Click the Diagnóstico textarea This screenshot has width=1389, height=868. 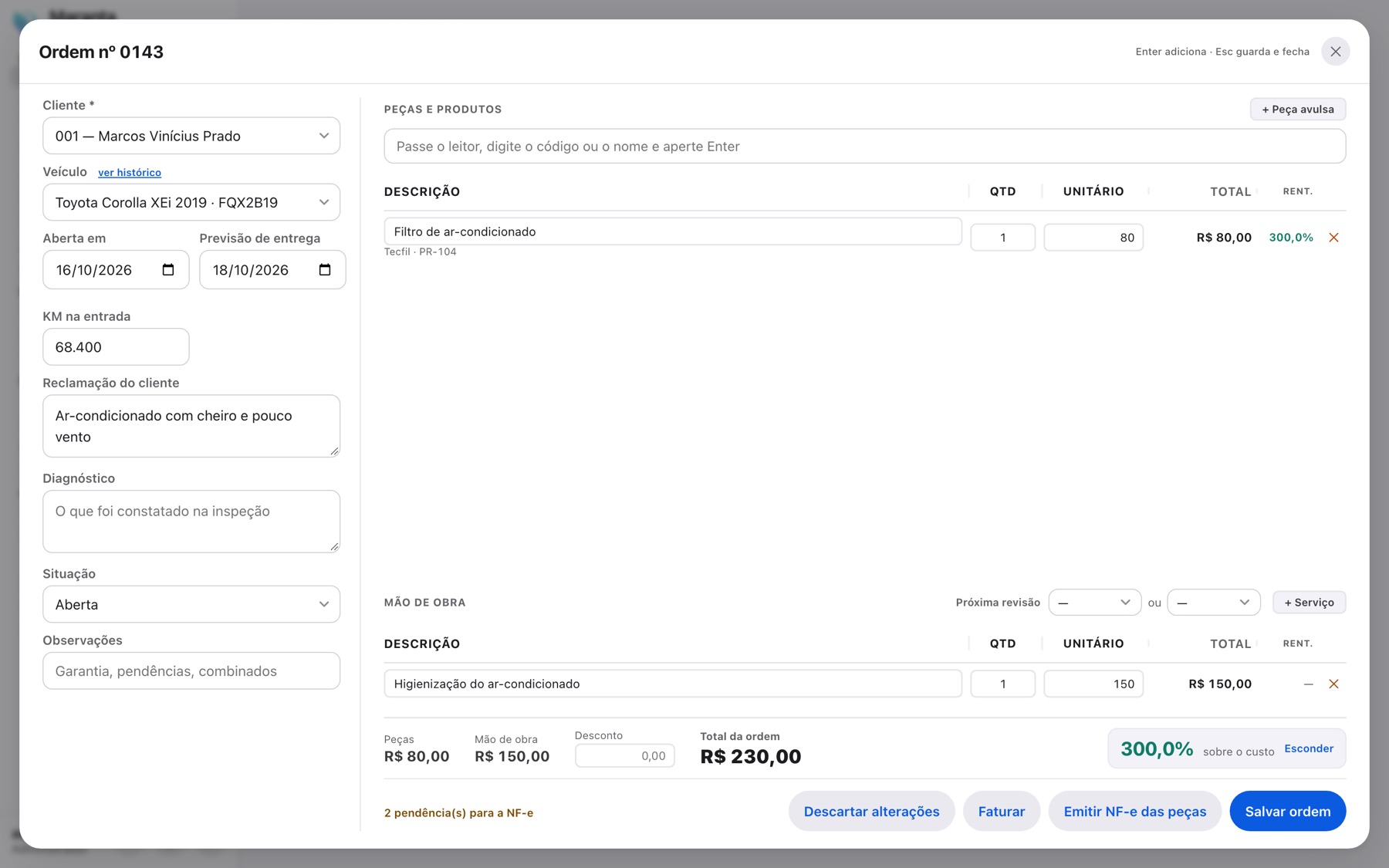pyautogui.click(x=191, y=522)
